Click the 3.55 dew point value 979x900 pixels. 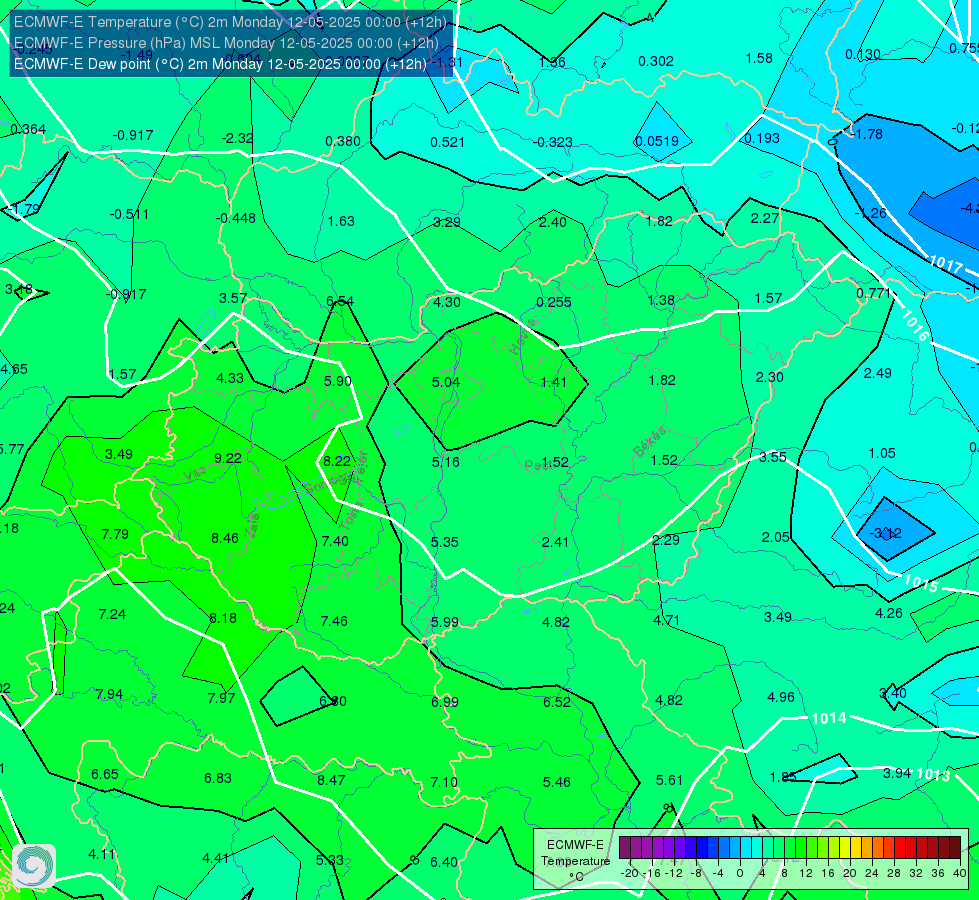pos(772,457)
